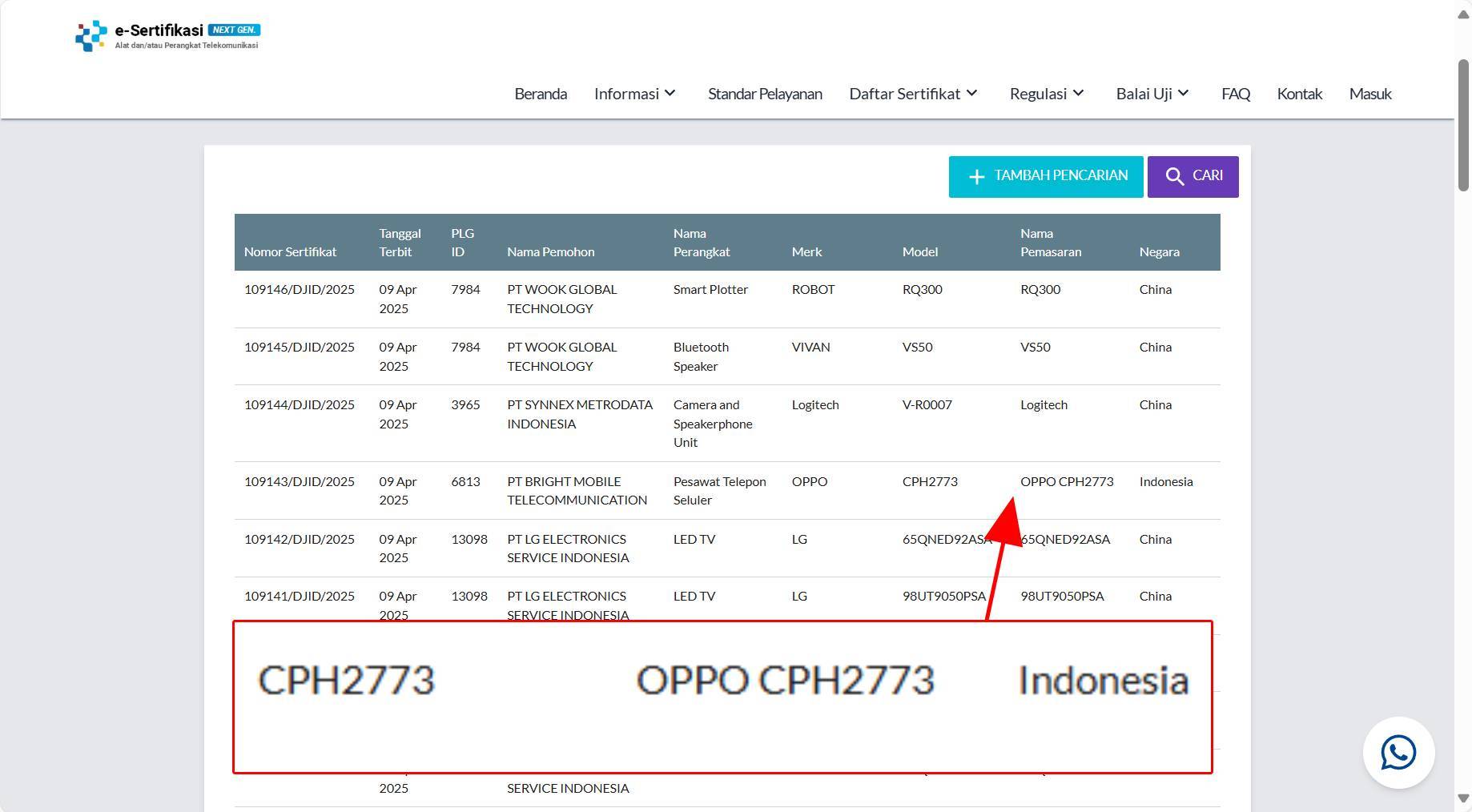1472x812 pixels.
Task: Click the NEXT GEN badge on the logo
Action: pos(233,29)
